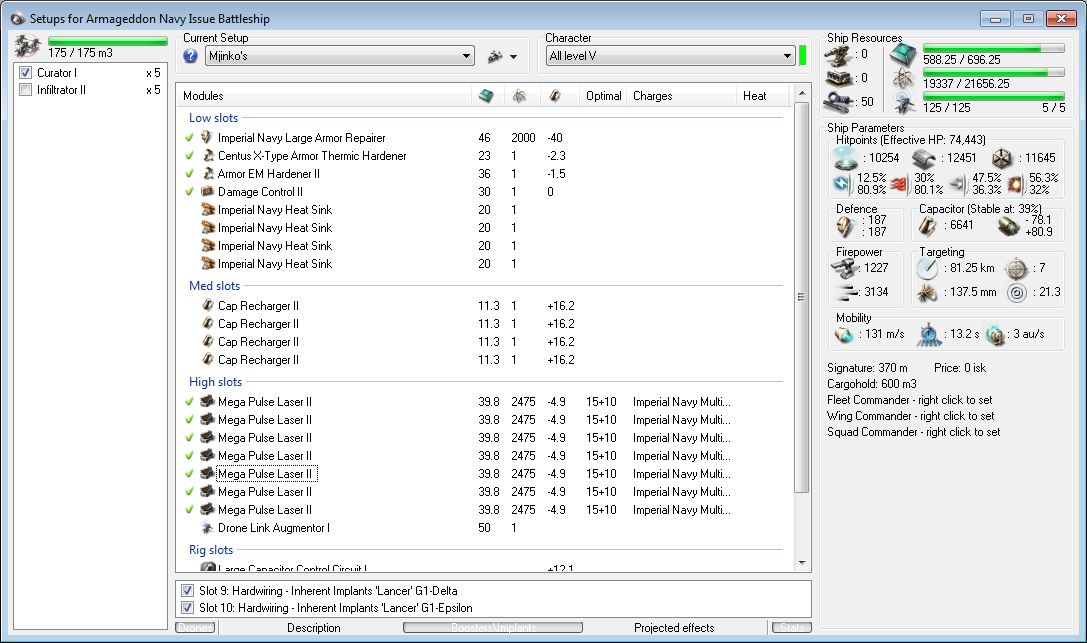This screenshot has width=1087, height=643.
Task: Click the calibration icon showing 50
Action: [838, 102]
